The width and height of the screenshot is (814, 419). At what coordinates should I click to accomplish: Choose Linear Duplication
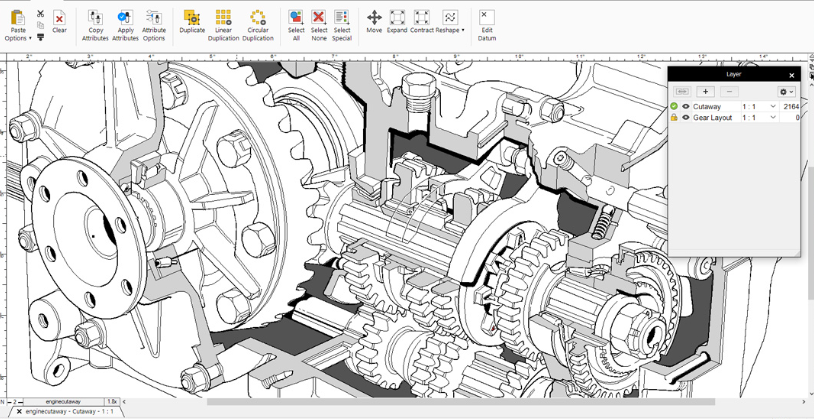point(223,25)
